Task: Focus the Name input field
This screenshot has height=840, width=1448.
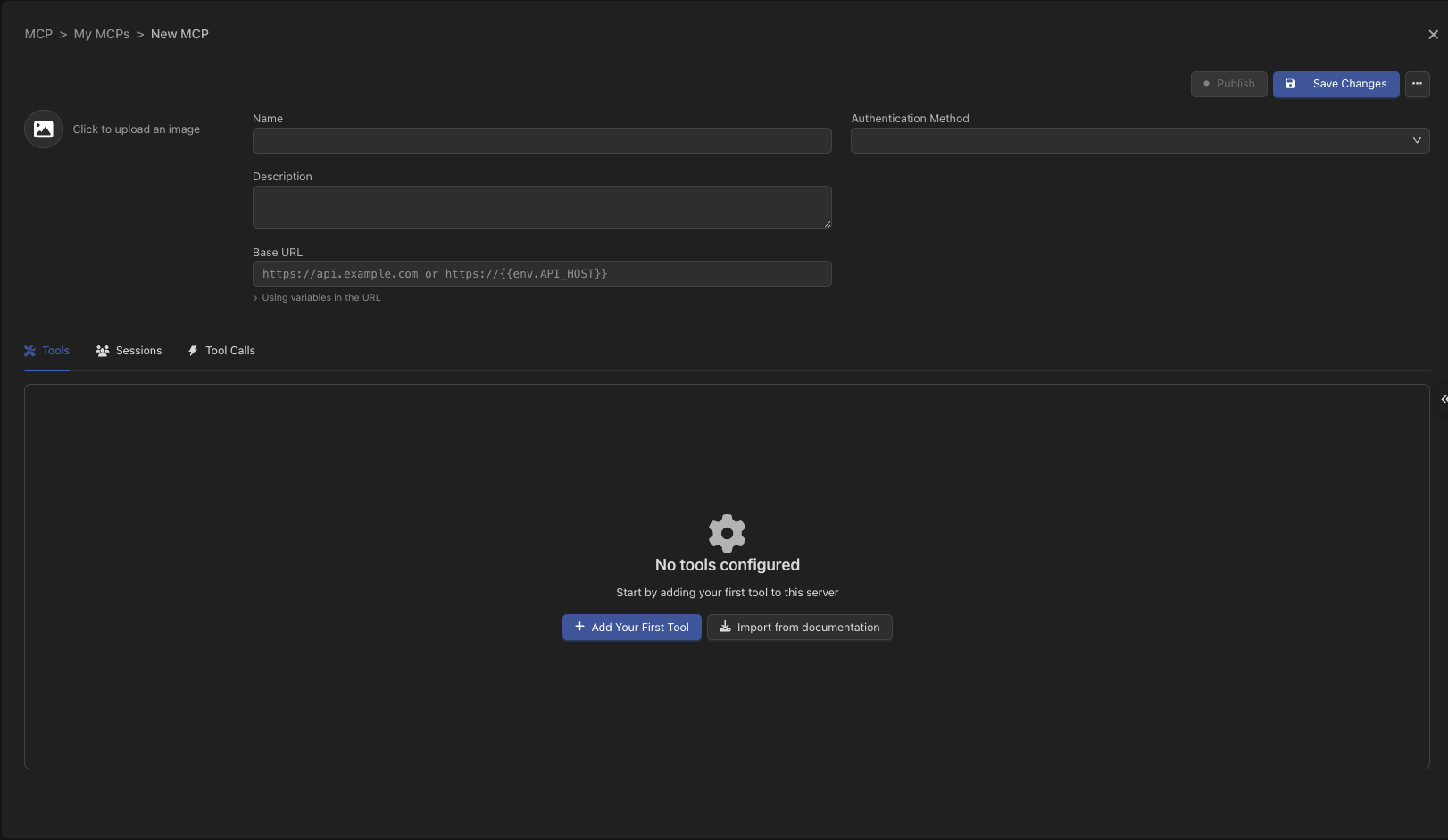Action: [542, 140]
